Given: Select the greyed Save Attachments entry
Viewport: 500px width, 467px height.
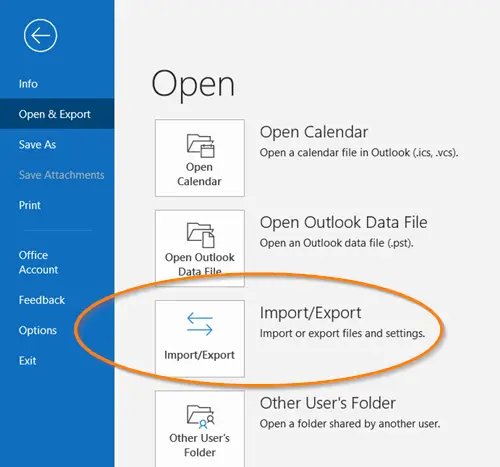Looking at the screenshot, I should pos(62,175).
